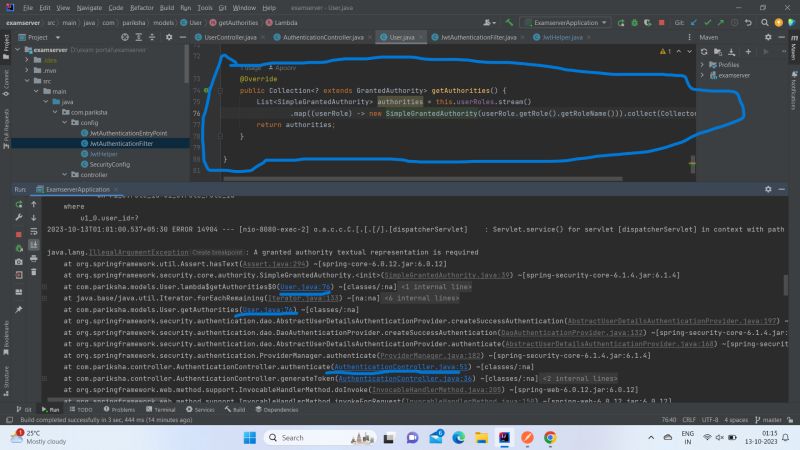This screenshot has width=800, height=450.
Task: Select opened file target icon in Project panel
Action: (x=125, y=37)
